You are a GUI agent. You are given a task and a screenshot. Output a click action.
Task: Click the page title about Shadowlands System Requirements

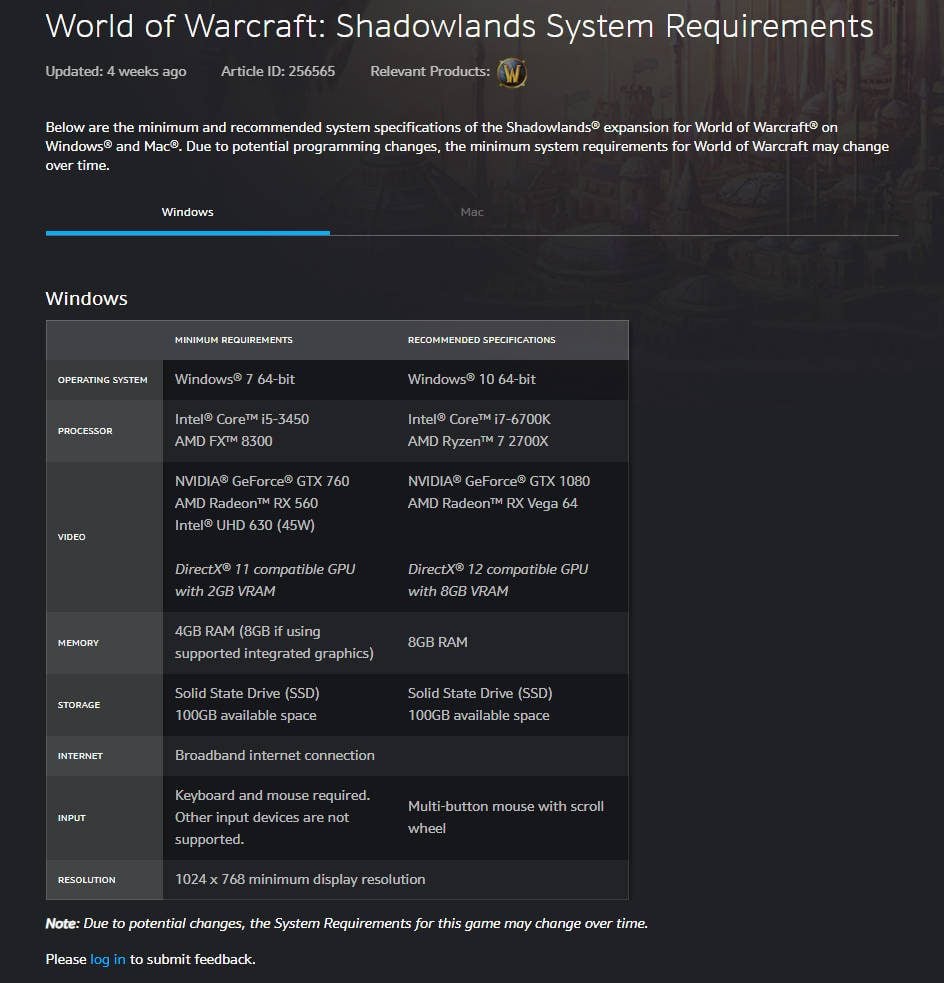(459, 26)
